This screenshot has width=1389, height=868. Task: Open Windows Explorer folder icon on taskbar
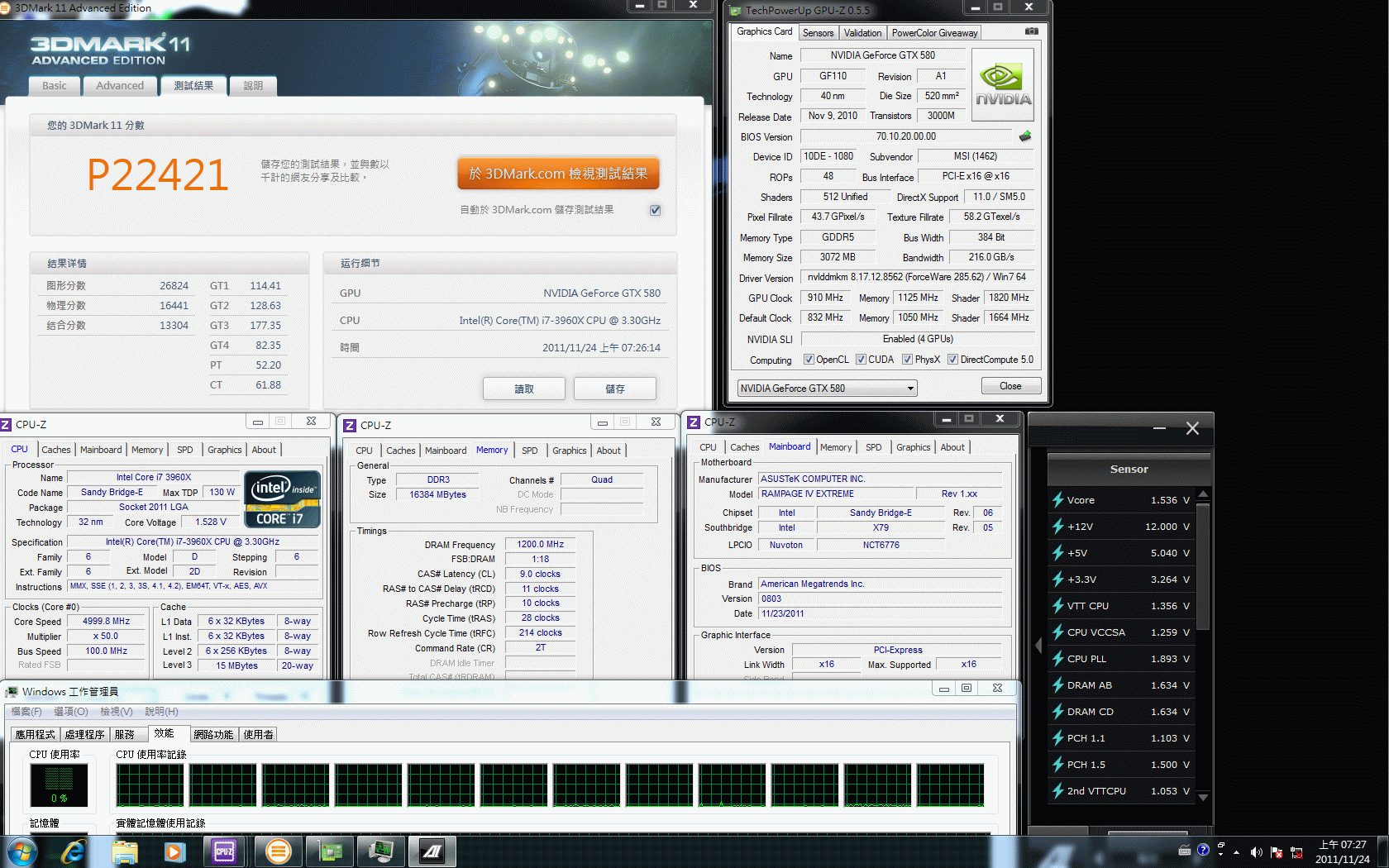125,851
